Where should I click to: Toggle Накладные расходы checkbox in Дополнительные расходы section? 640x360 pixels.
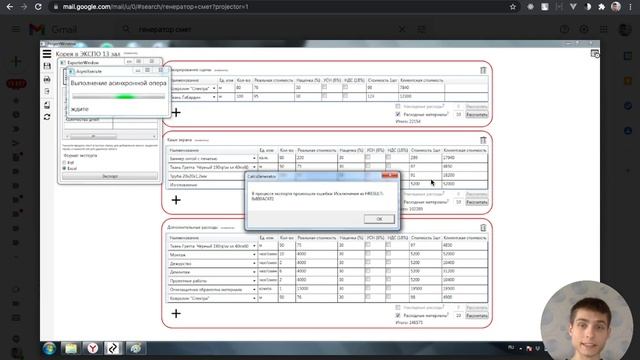pyautogui.click(x=398, y=307)
